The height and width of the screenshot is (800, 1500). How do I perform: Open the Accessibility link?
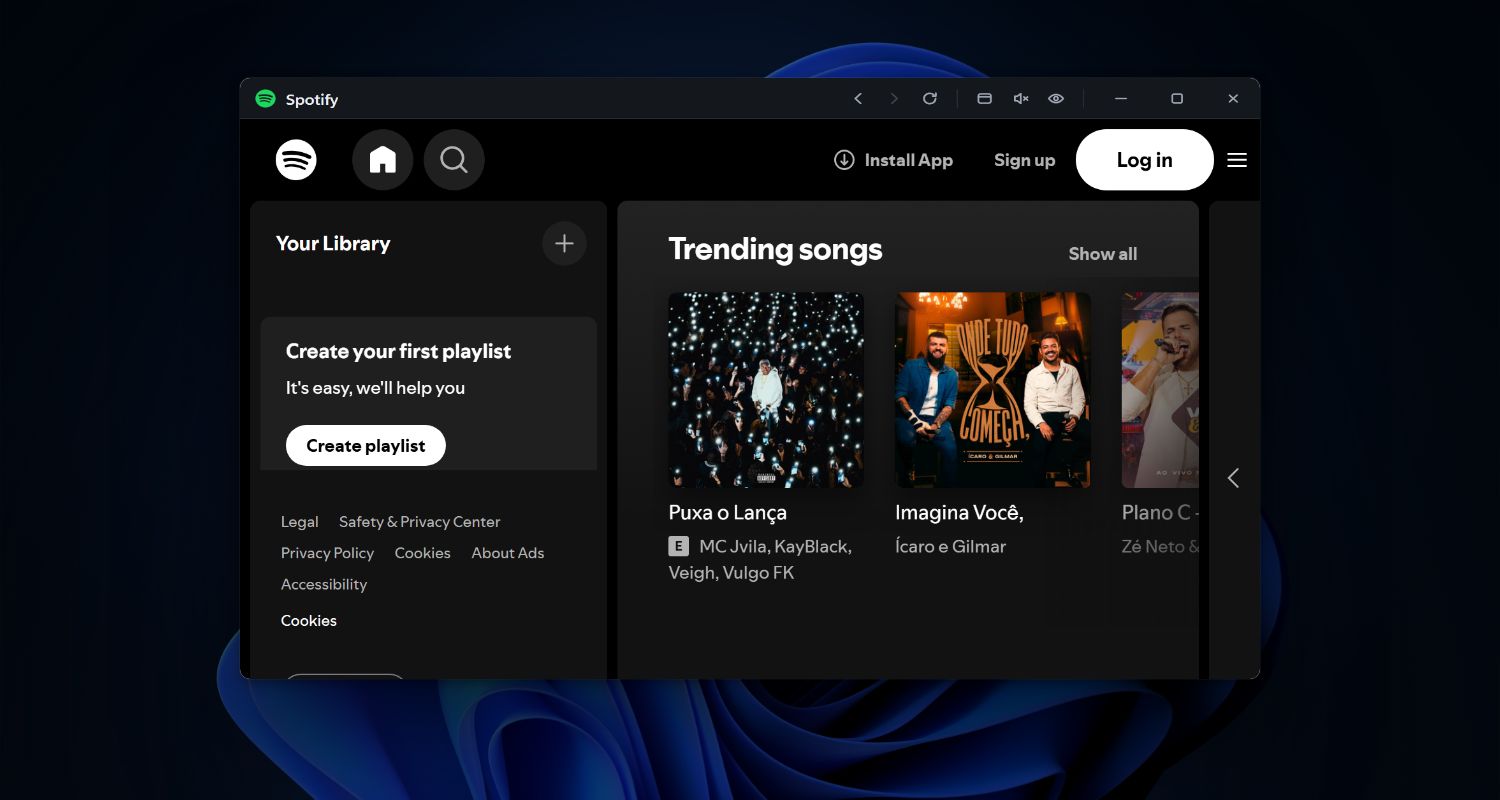324,584
